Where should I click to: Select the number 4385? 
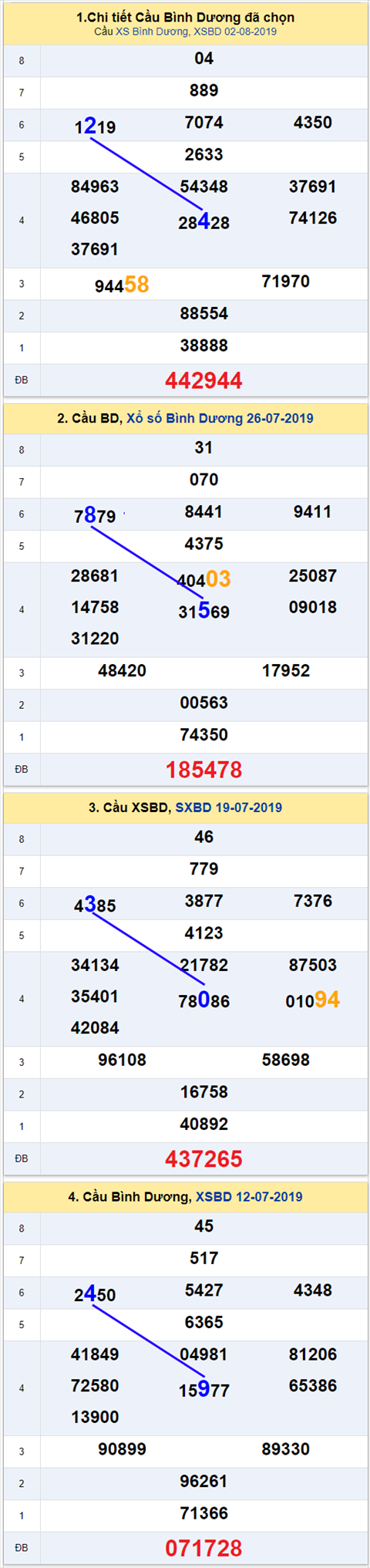pyautogui.click(x=95, y=905)
